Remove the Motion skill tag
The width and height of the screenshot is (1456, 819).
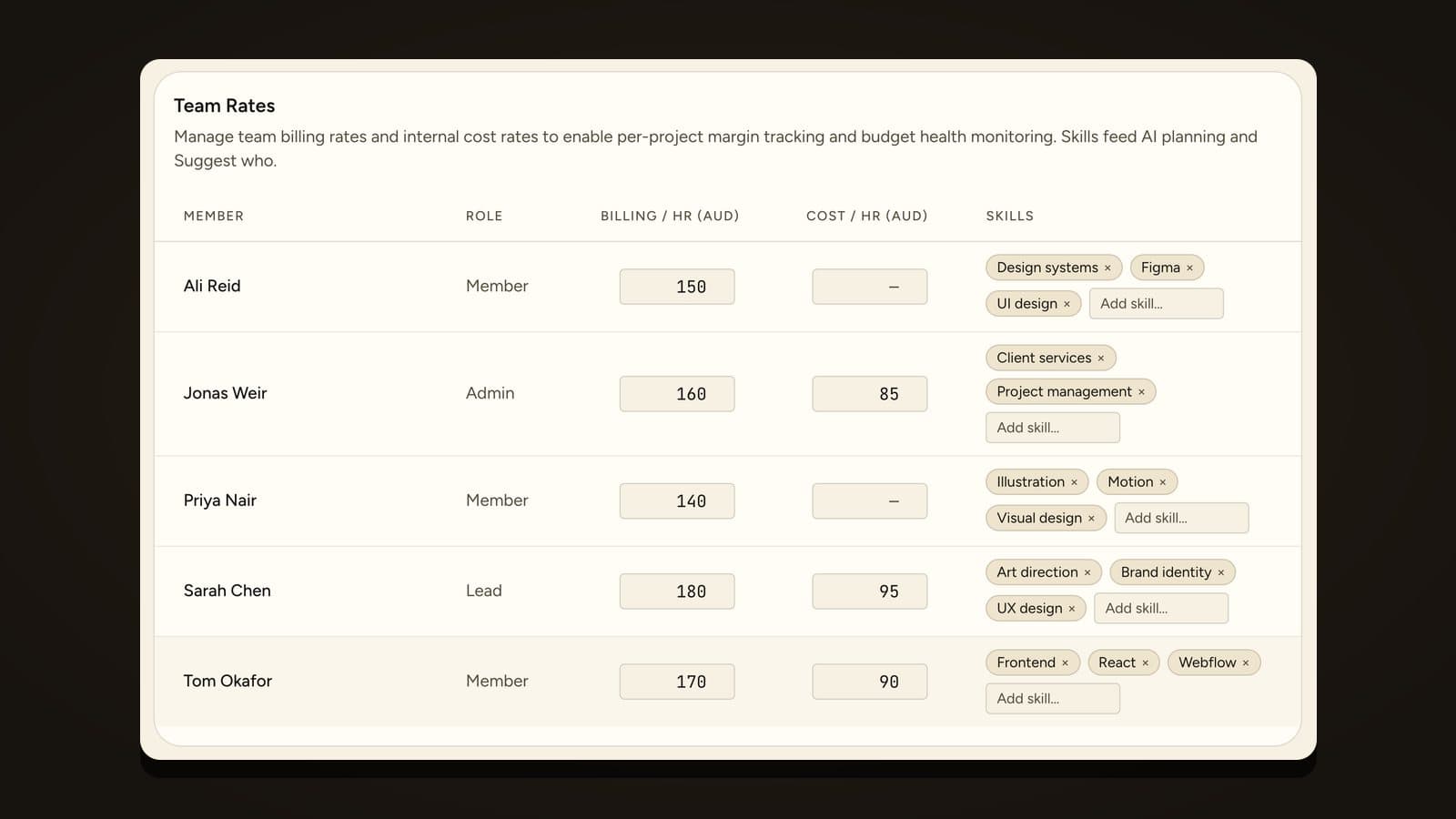click(1162, 482)
